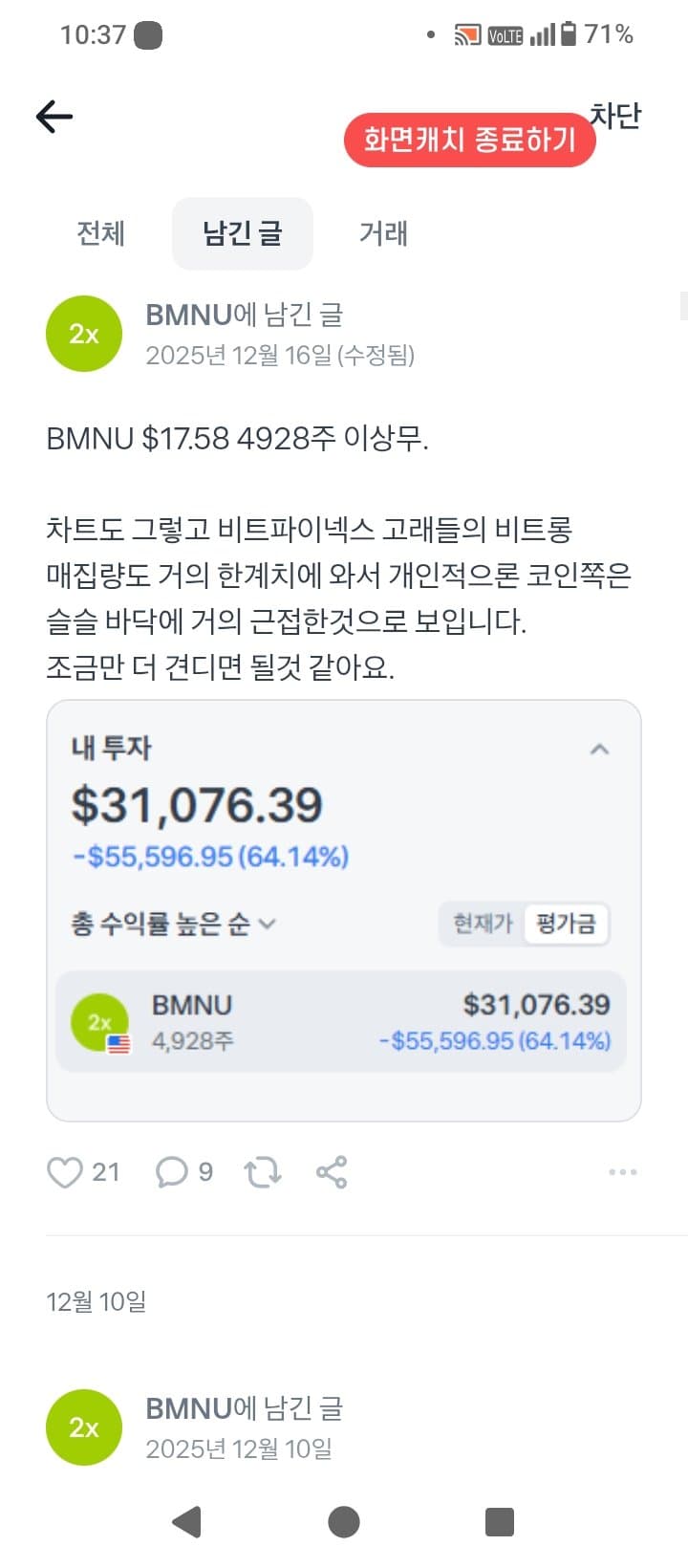Tap the 화면캐치 종료하기 button
This screenshot has width=688, height=1568.
point(469,141)
